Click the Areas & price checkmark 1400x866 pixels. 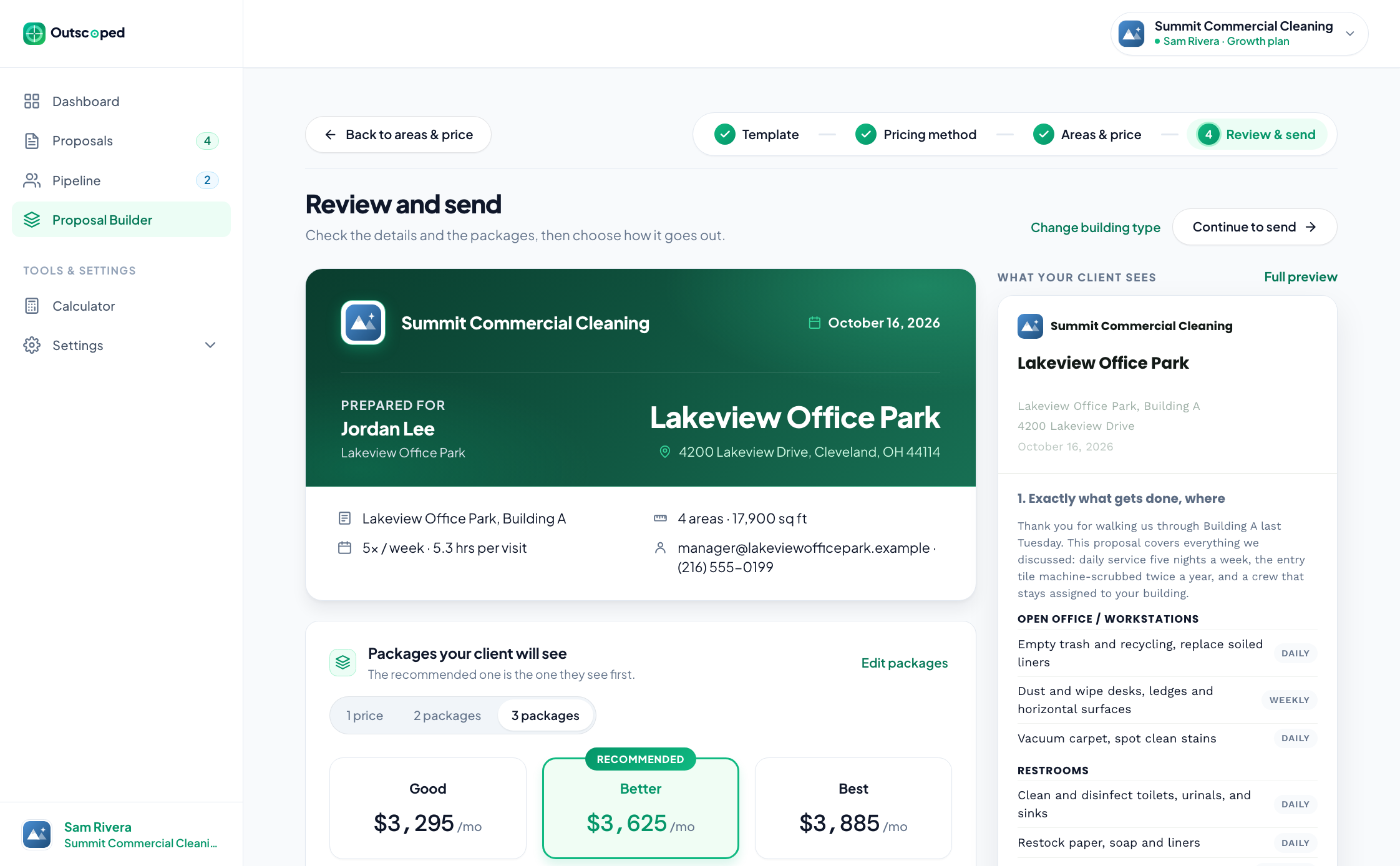1044,134
